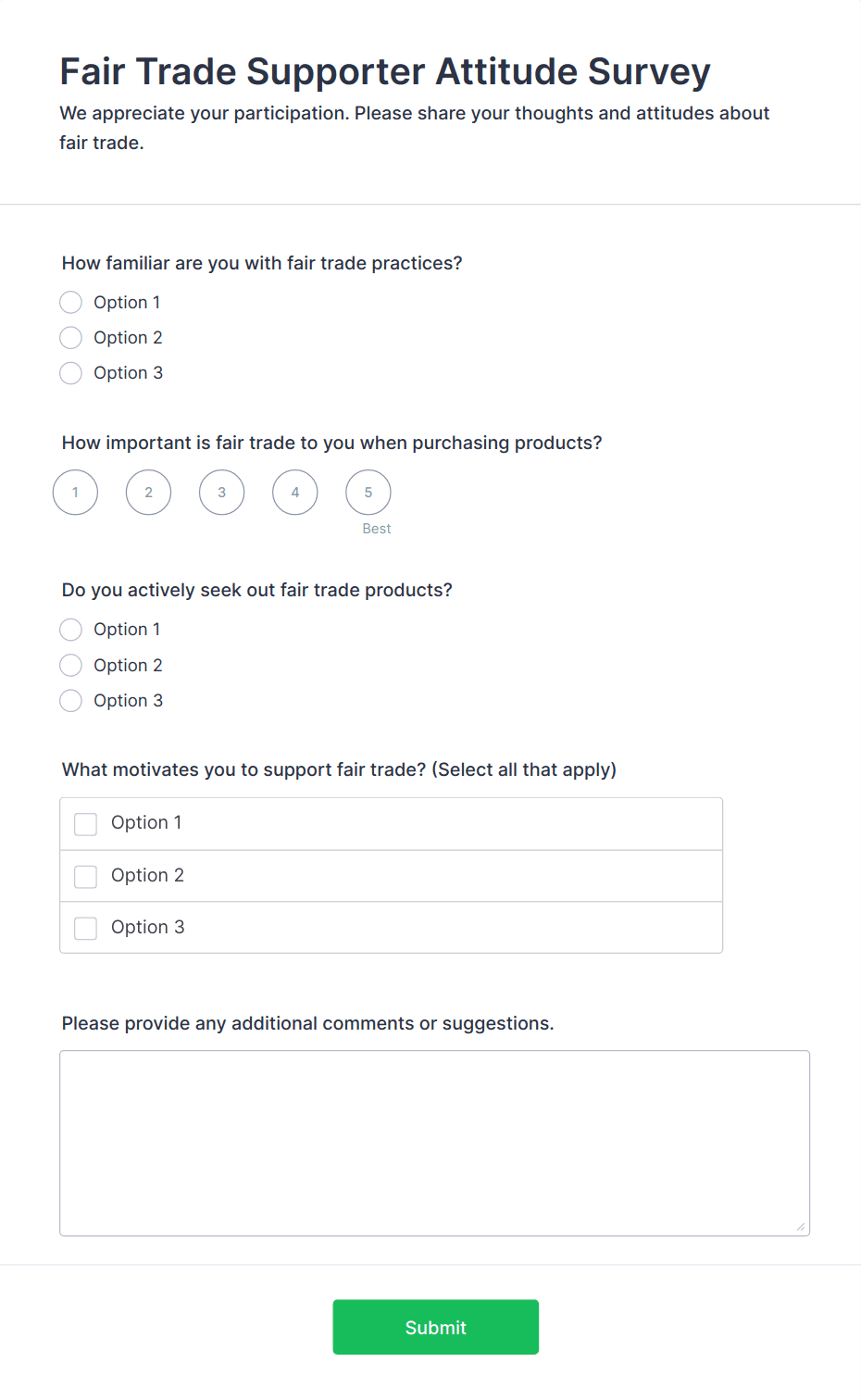
Task: Rate fair trade importance as 5 Best
Action: pyautogui.click(x=368, y=493)
